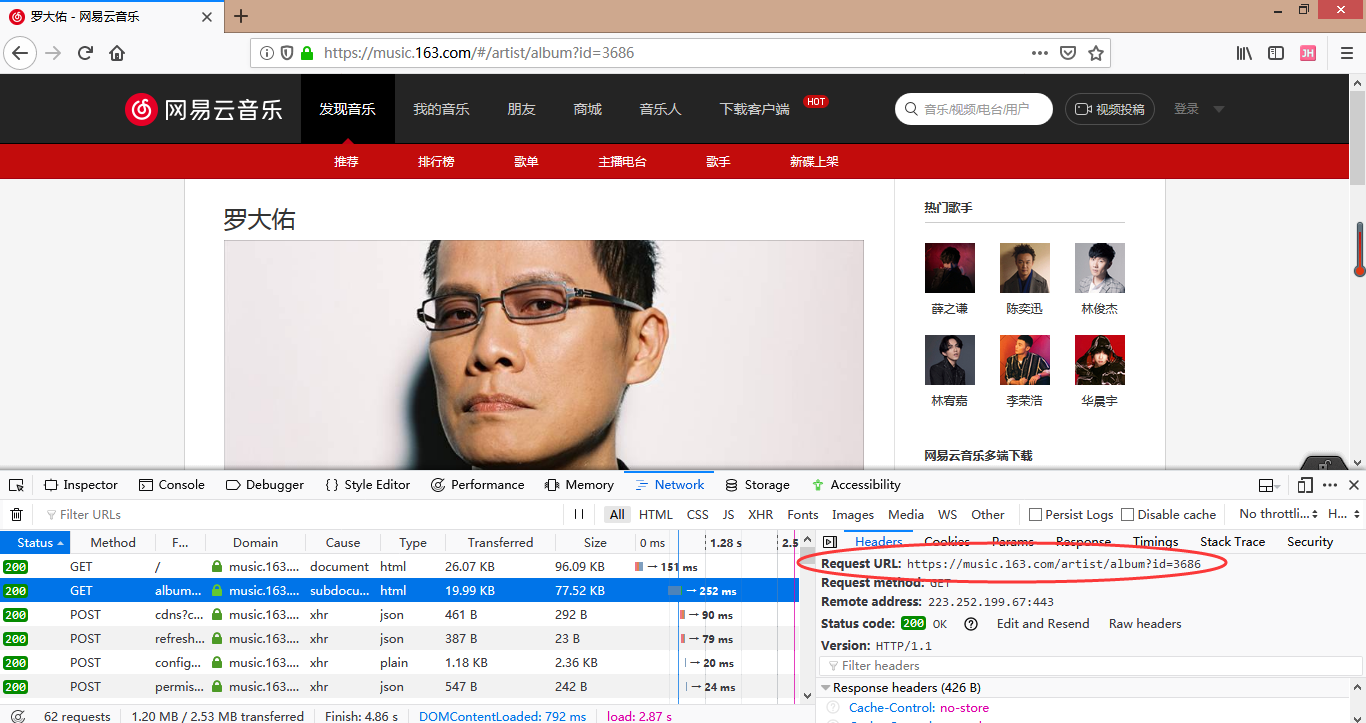Bookmark this page with the star
This screenshot has width=1366, height=723.
1095,53
